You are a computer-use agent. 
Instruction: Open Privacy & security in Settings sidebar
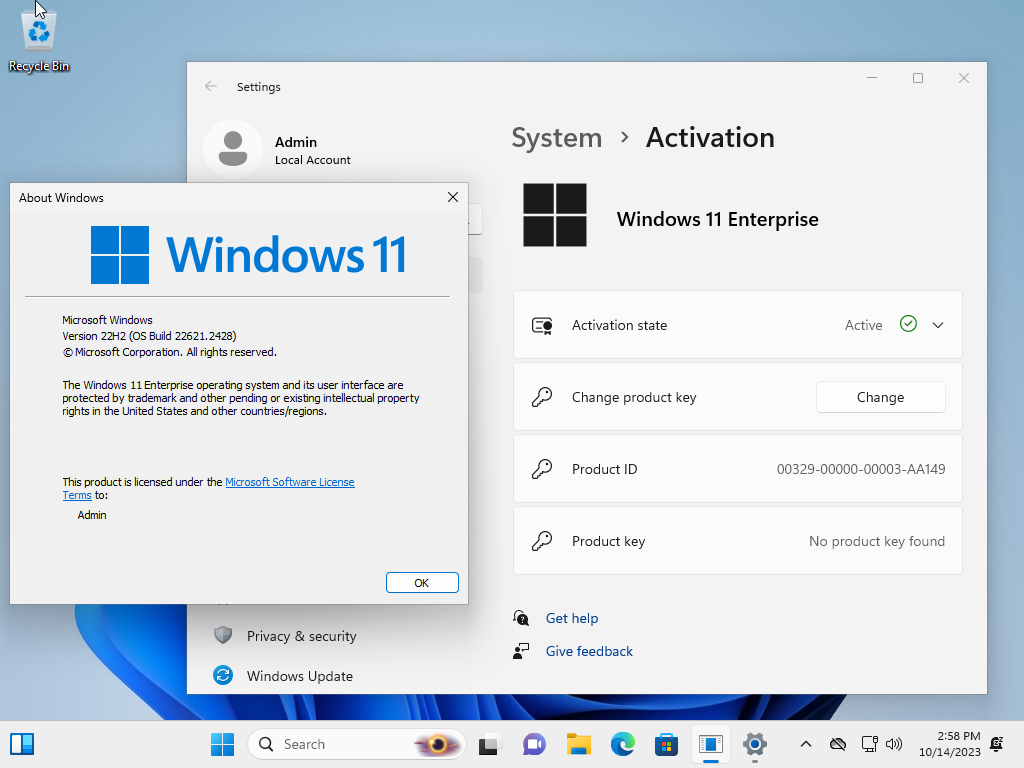(x=302, y=636)
